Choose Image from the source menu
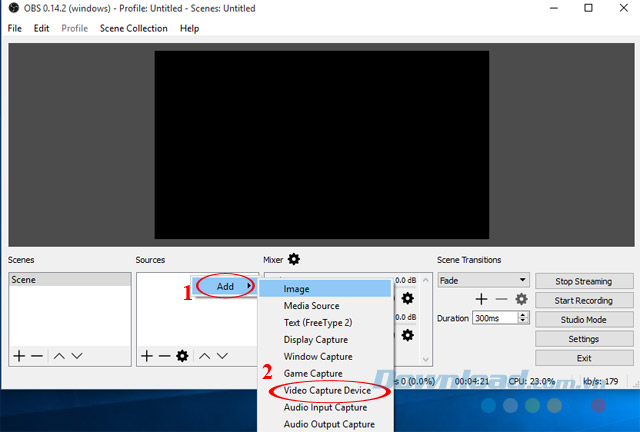The image size is (640, 432). coord(296,289)
